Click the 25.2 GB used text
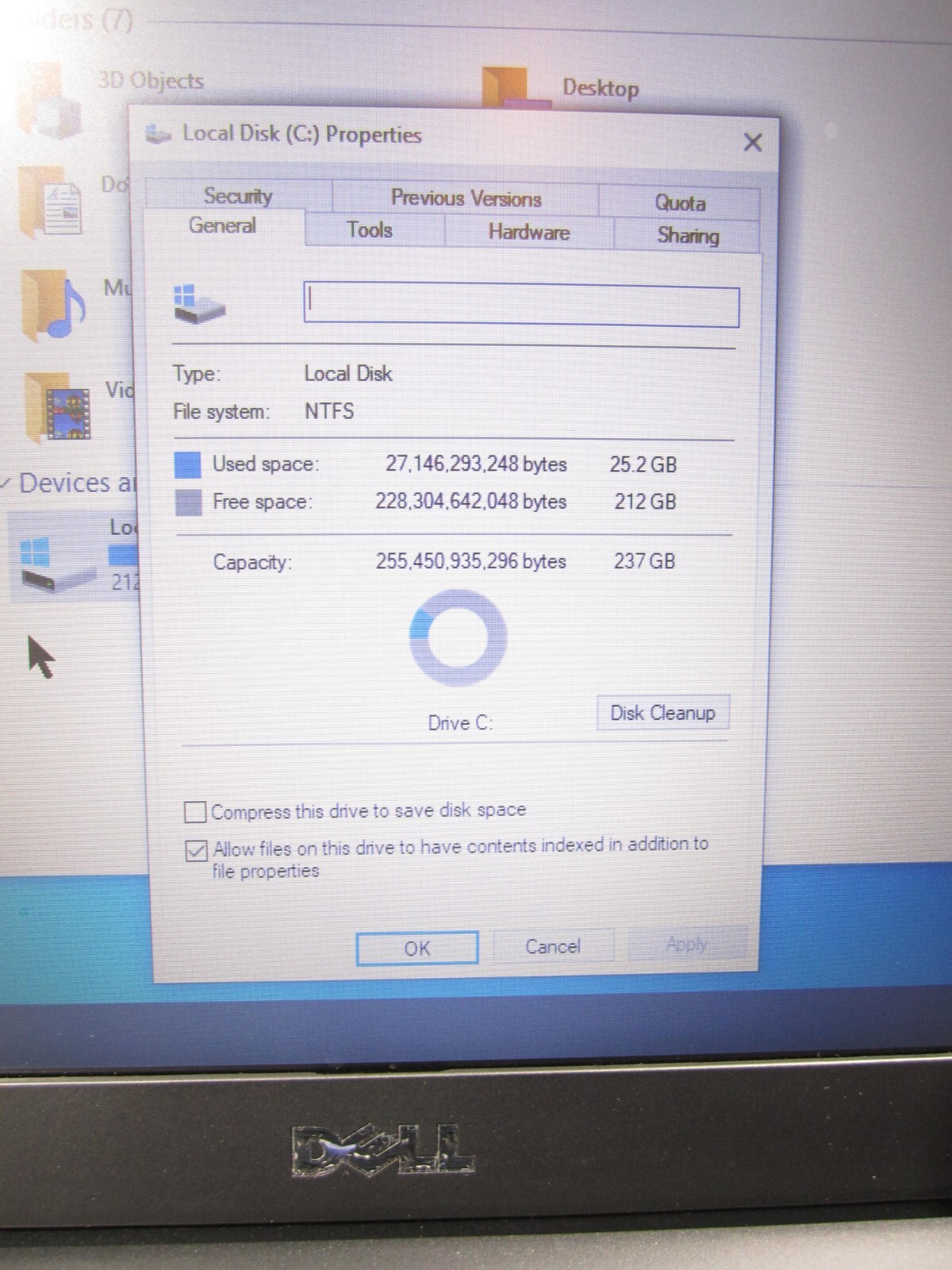The width and height of the screenshot is (952, 1270). point(643,464)
